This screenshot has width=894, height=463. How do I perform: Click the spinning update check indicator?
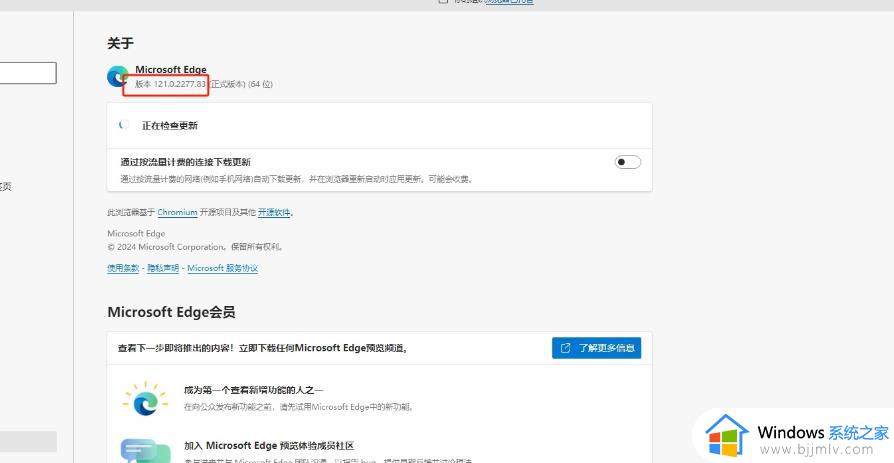click(123, 125)
